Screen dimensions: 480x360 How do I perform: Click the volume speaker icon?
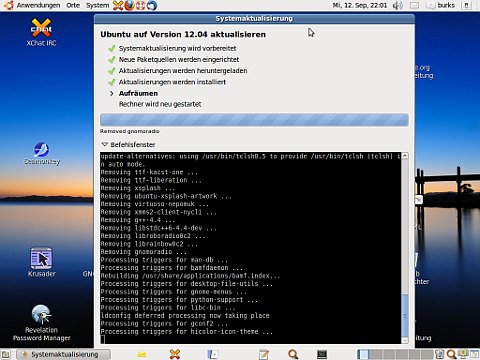pyautogui.click(x=398, y=5)
